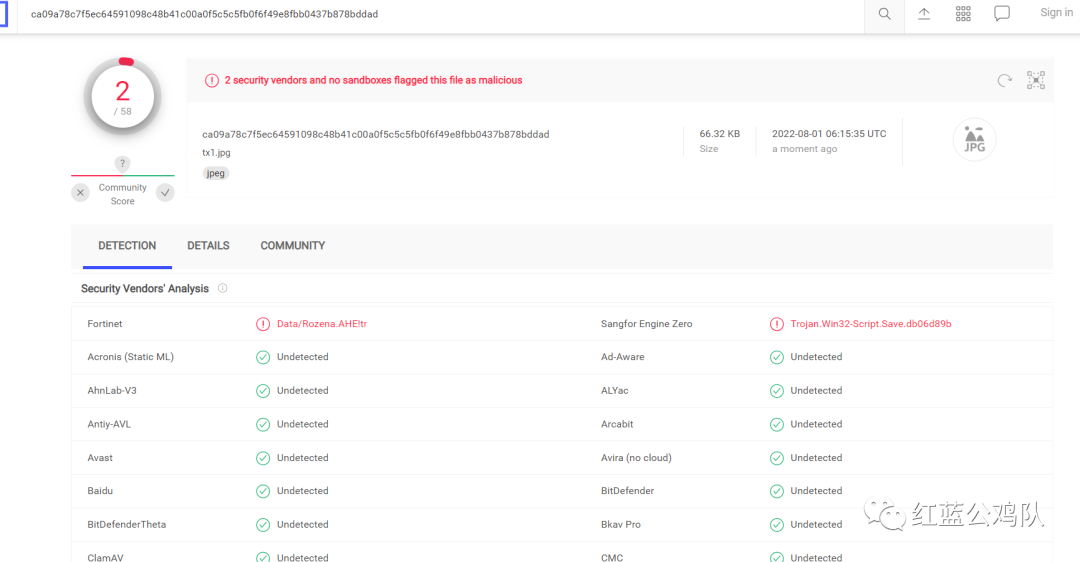
Task: Click the Community Score label
Action: point(123,194)
